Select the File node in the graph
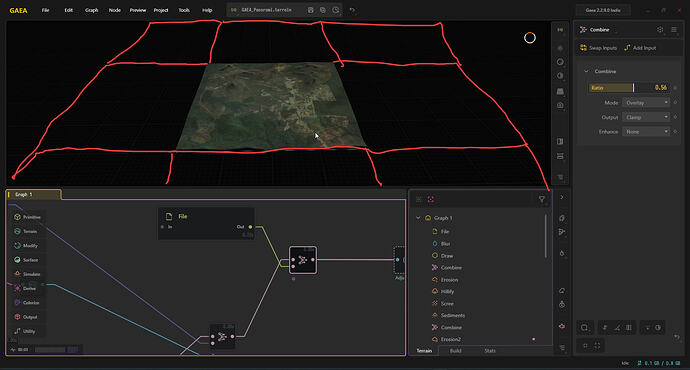This screenshot has width=690, height=370. click(206, 224)
